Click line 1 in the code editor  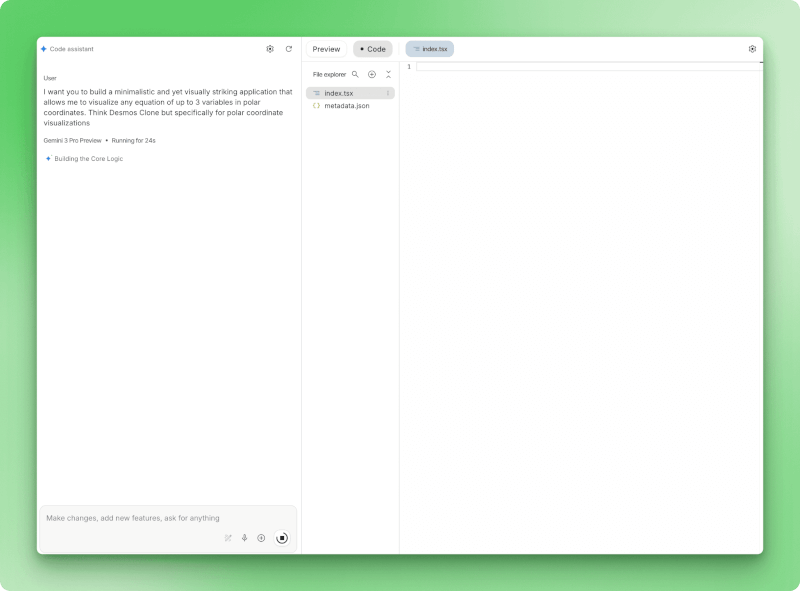point(580,67)
